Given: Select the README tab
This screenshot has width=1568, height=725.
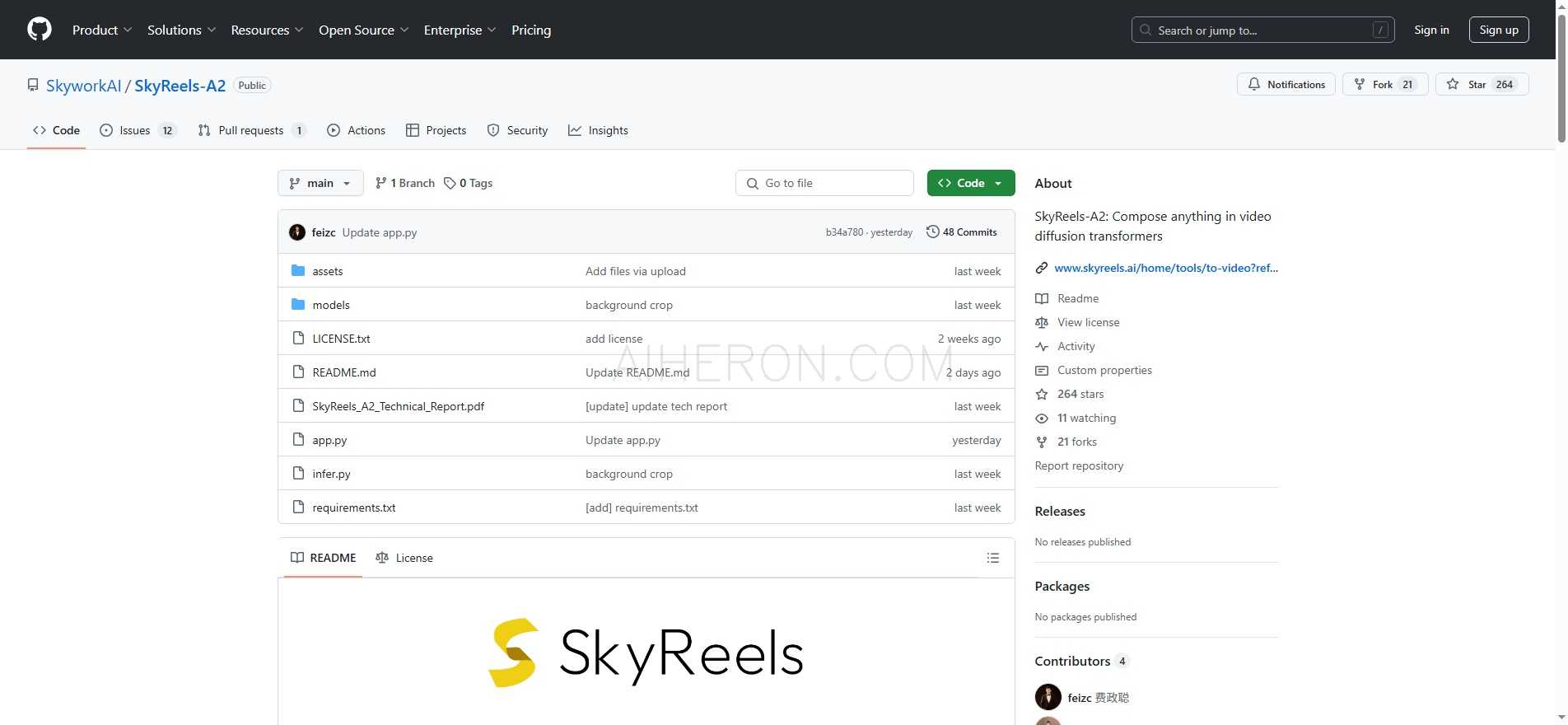Looking at the screenshot, I should (323, 558).
